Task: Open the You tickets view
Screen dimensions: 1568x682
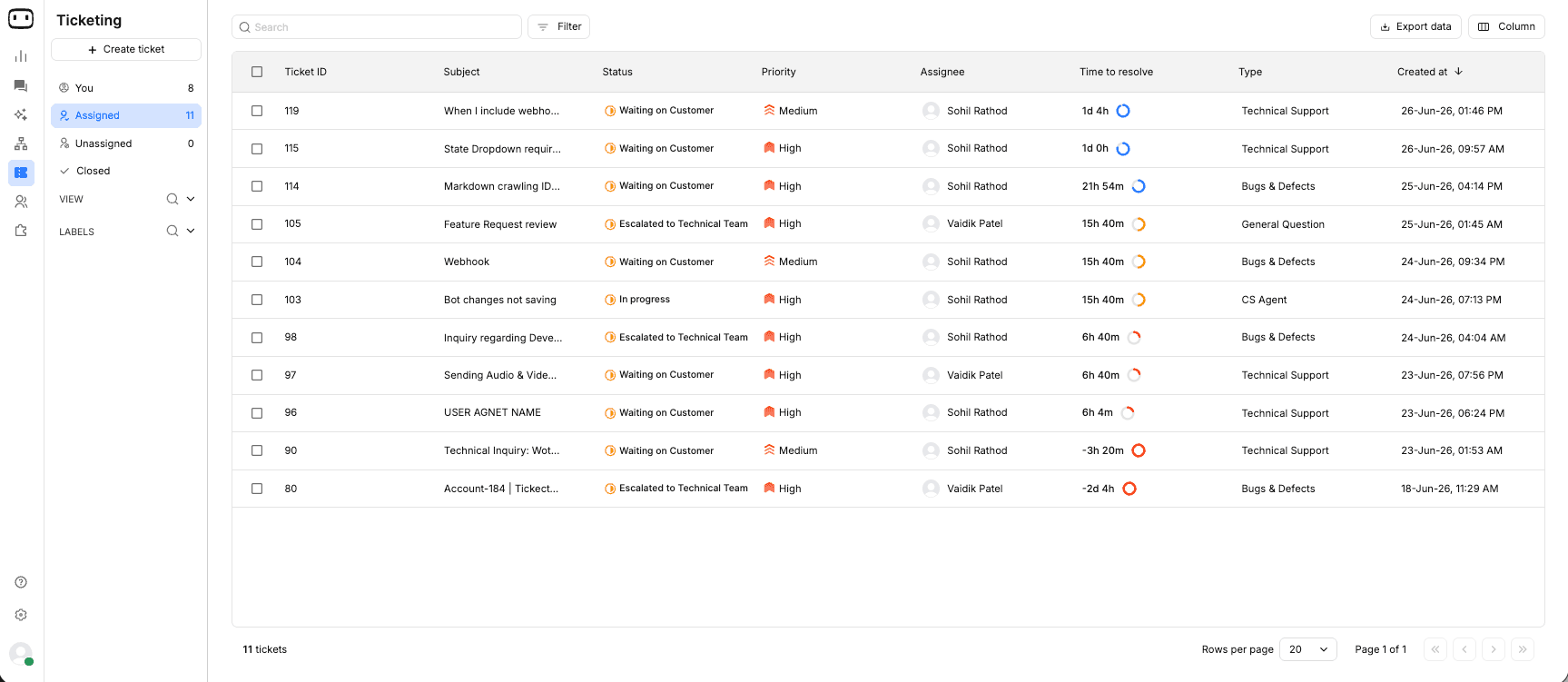Action: pyautogui.click(x=126, y=88)
